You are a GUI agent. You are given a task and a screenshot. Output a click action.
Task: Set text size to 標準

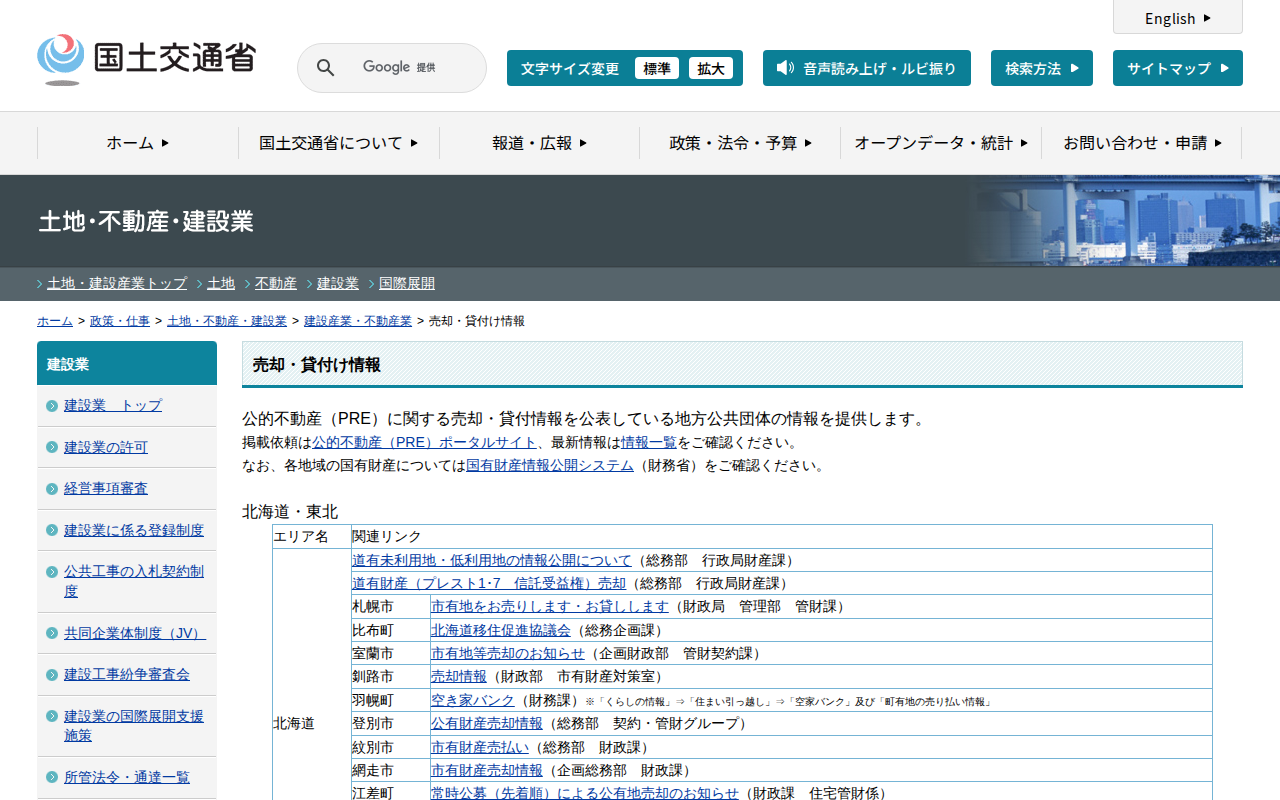coord(657,68)
